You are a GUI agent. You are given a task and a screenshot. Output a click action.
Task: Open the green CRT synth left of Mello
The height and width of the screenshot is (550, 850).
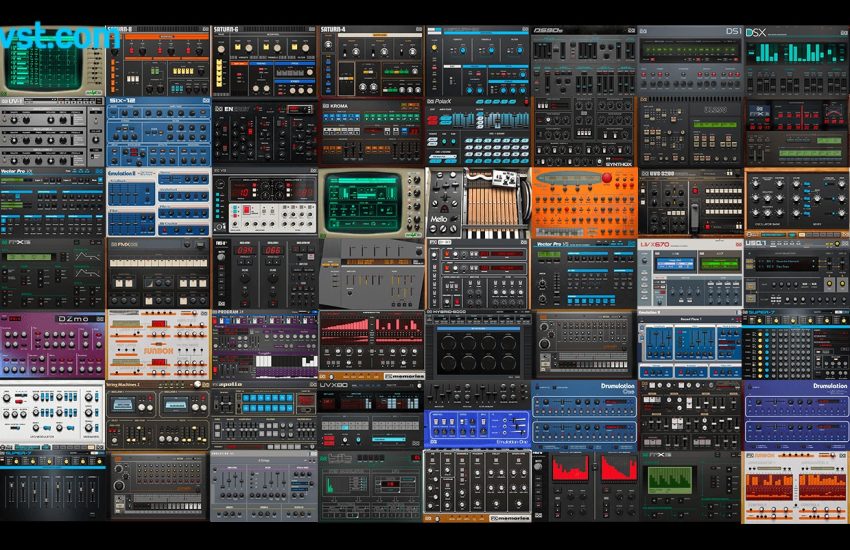[371, 203]
